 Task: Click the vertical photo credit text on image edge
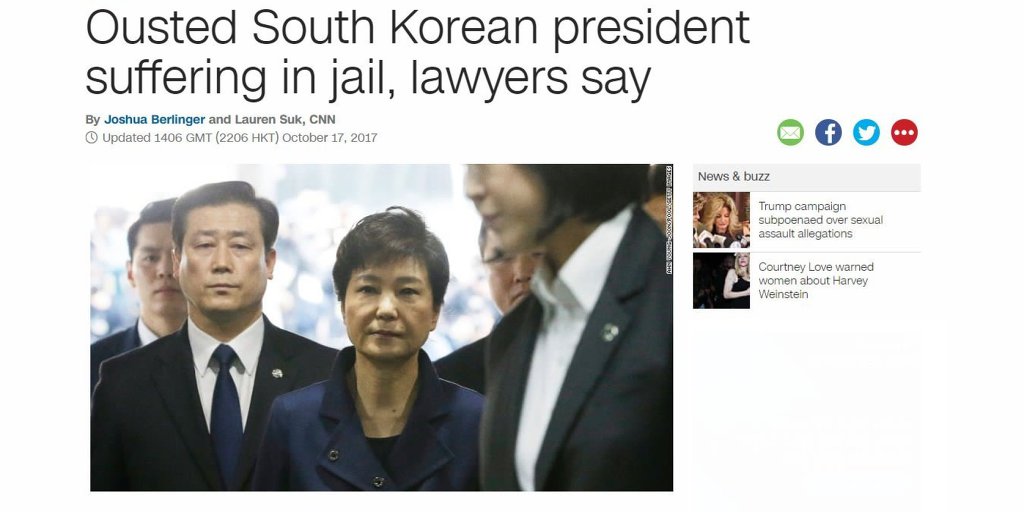669,219
